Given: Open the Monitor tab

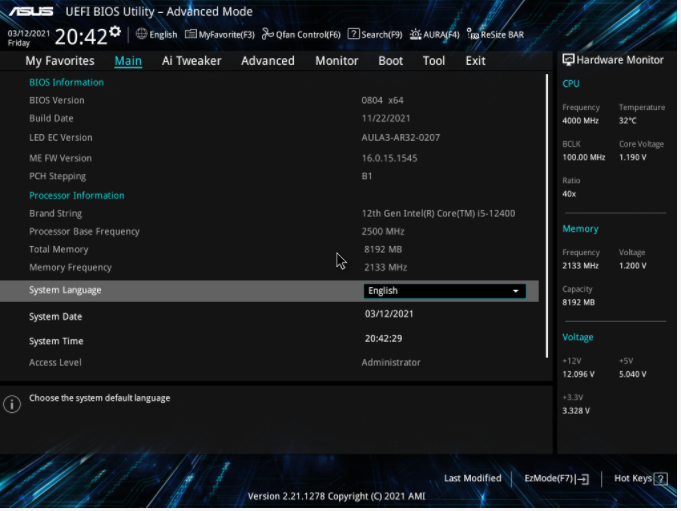Looking at the screenshot, I should coord(337,61).
